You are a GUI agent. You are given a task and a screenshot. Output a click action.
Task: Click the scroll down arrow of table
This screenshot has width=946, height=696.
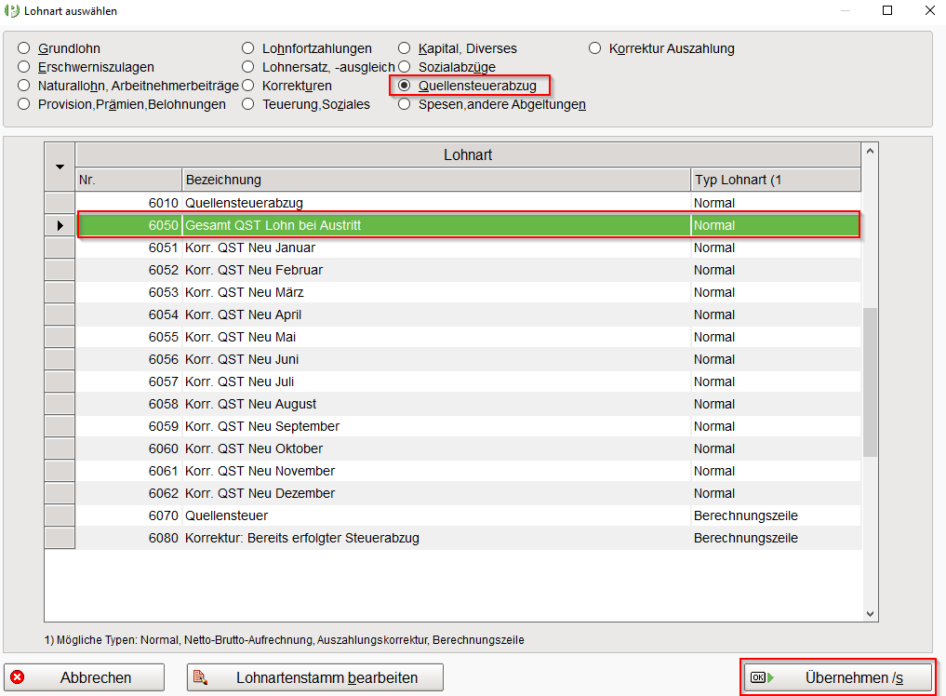(869, 613)
